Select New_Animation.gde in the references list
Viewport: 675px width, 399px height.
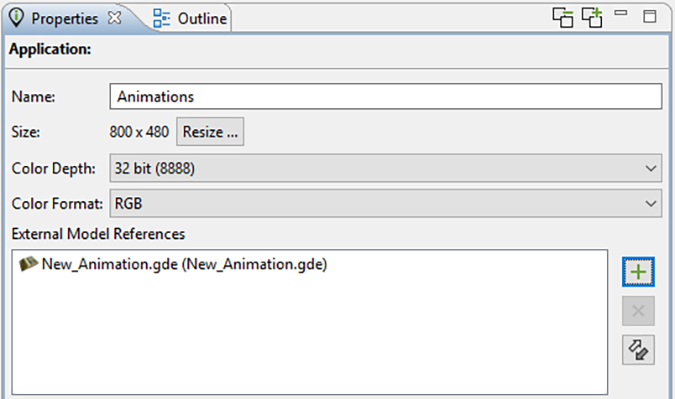[x=184, y=264]
